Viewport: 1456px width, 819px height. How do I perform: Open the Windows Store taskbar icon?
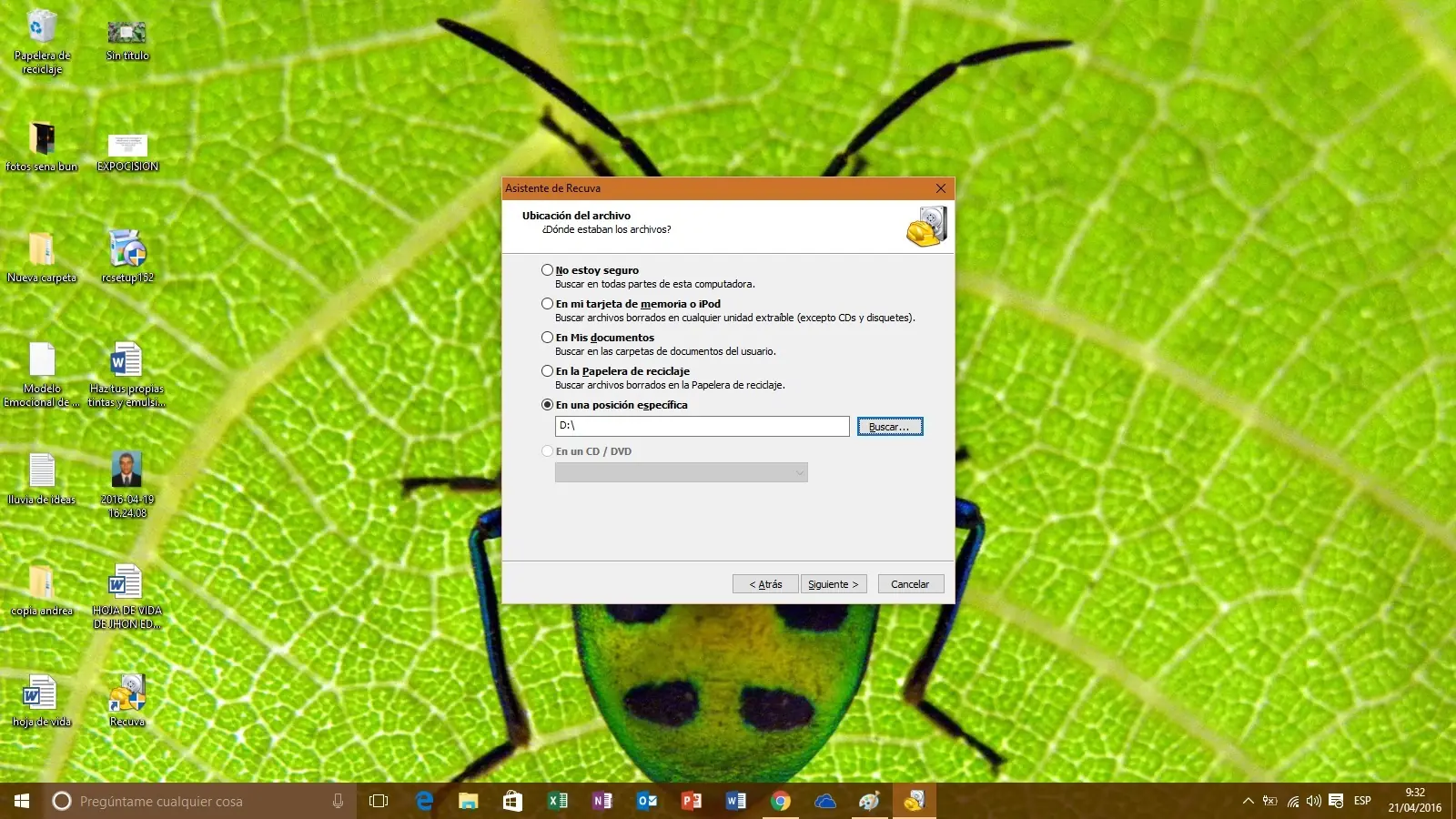(512, 801)
